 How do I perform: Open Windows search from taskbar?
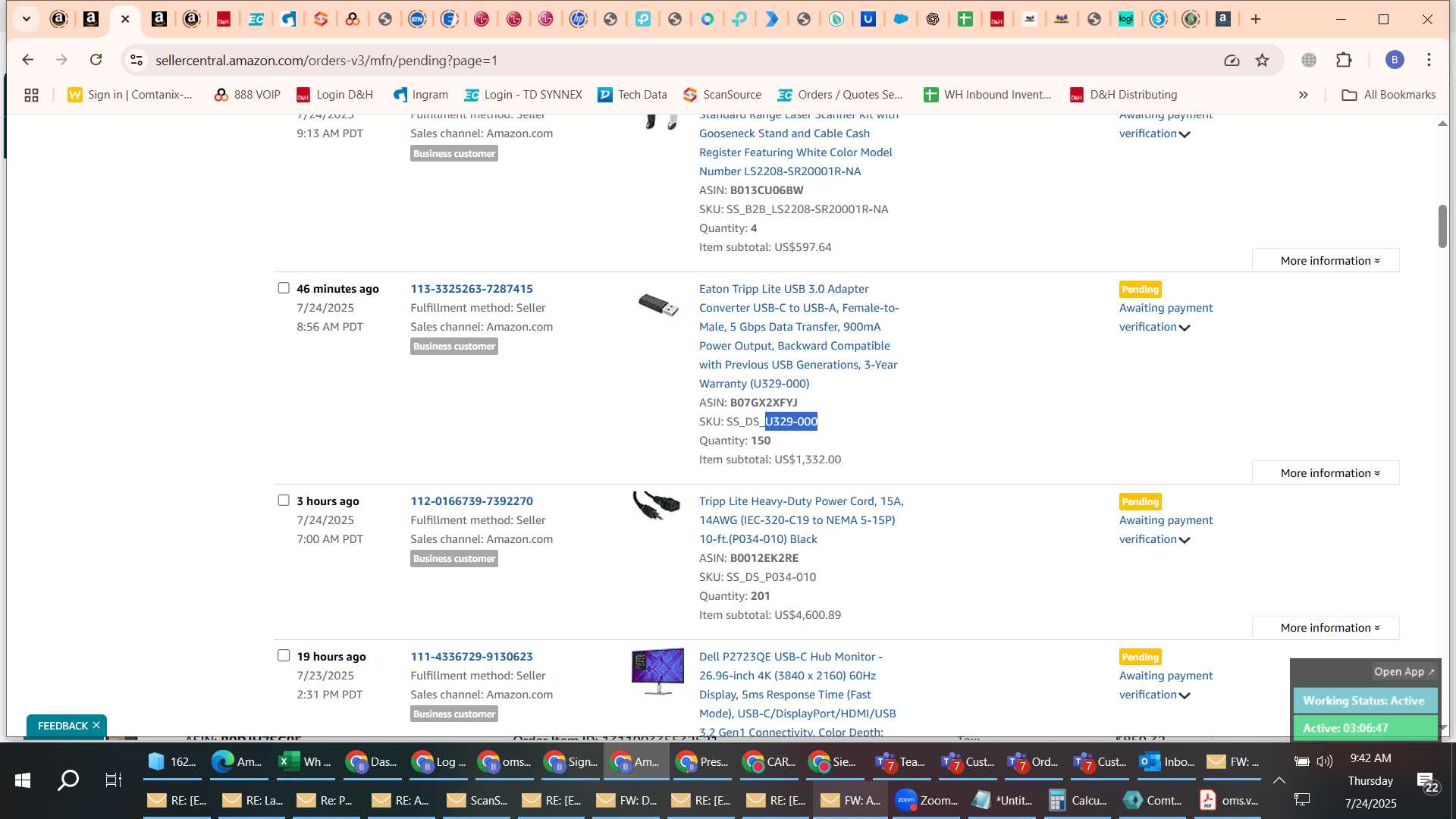(x=69, y=780)
